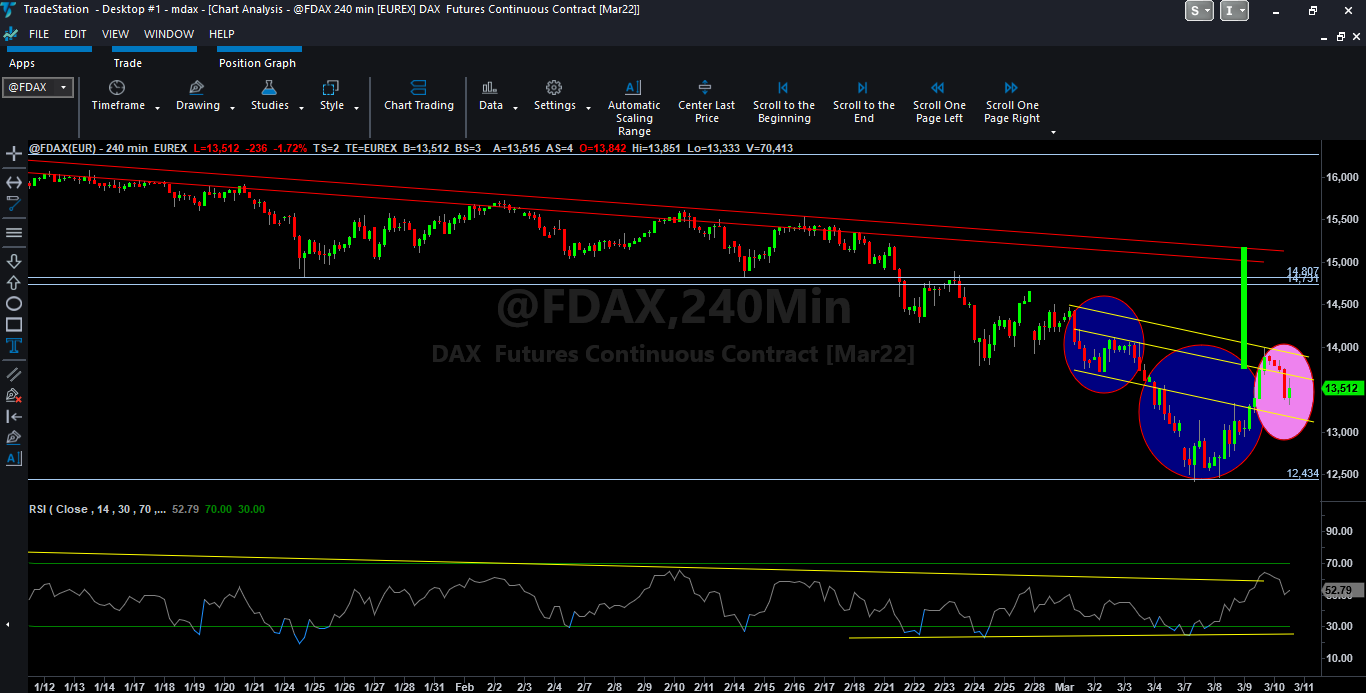Image resolution: width=1366 pixels, height=693 pixels.
Task: Select the horizontal double-arrow measure tool
Action: click(14, 182)
